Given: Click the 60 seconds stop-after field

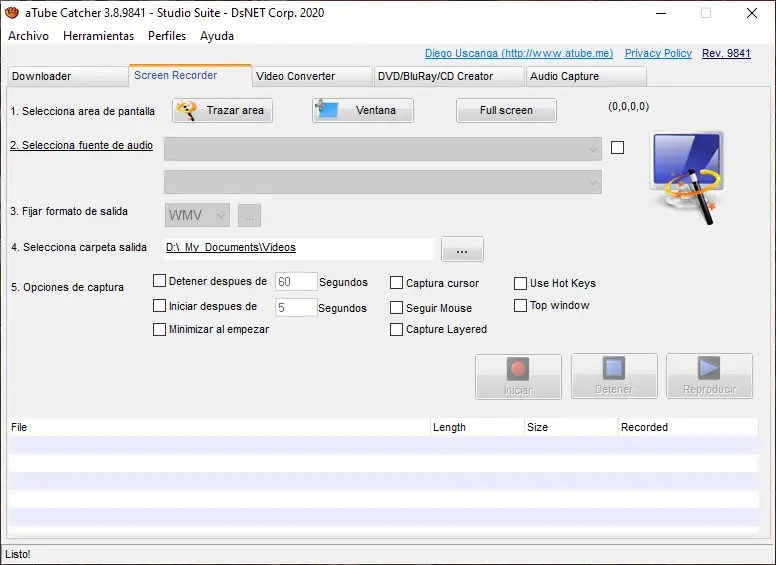Looking at the screenshot, I should pyautogui.click(x=296, y=282).
